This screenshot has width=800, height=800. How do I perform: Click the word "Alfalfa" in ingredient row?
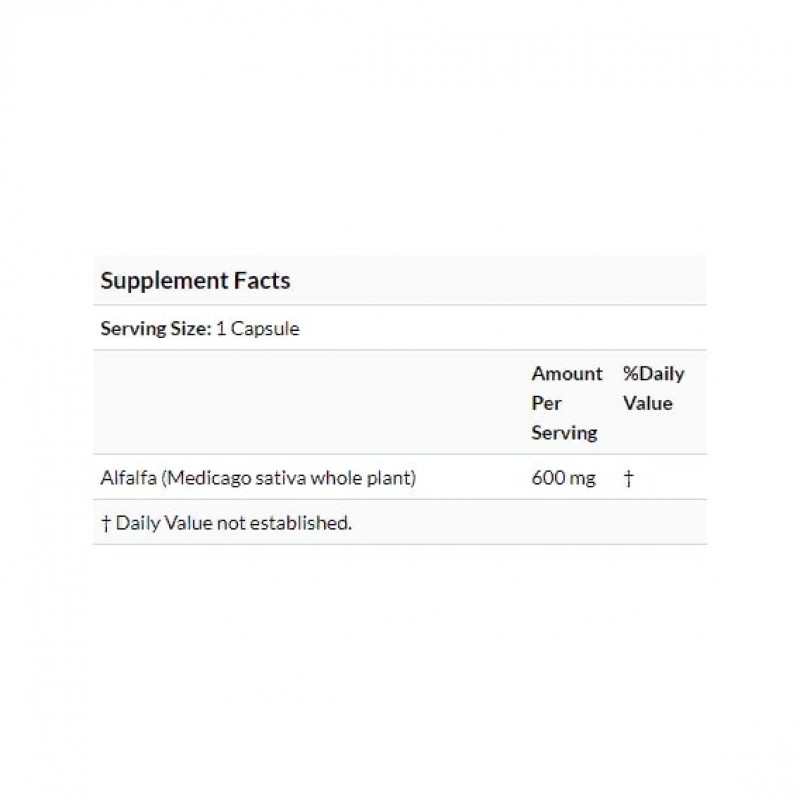point(128,478)
